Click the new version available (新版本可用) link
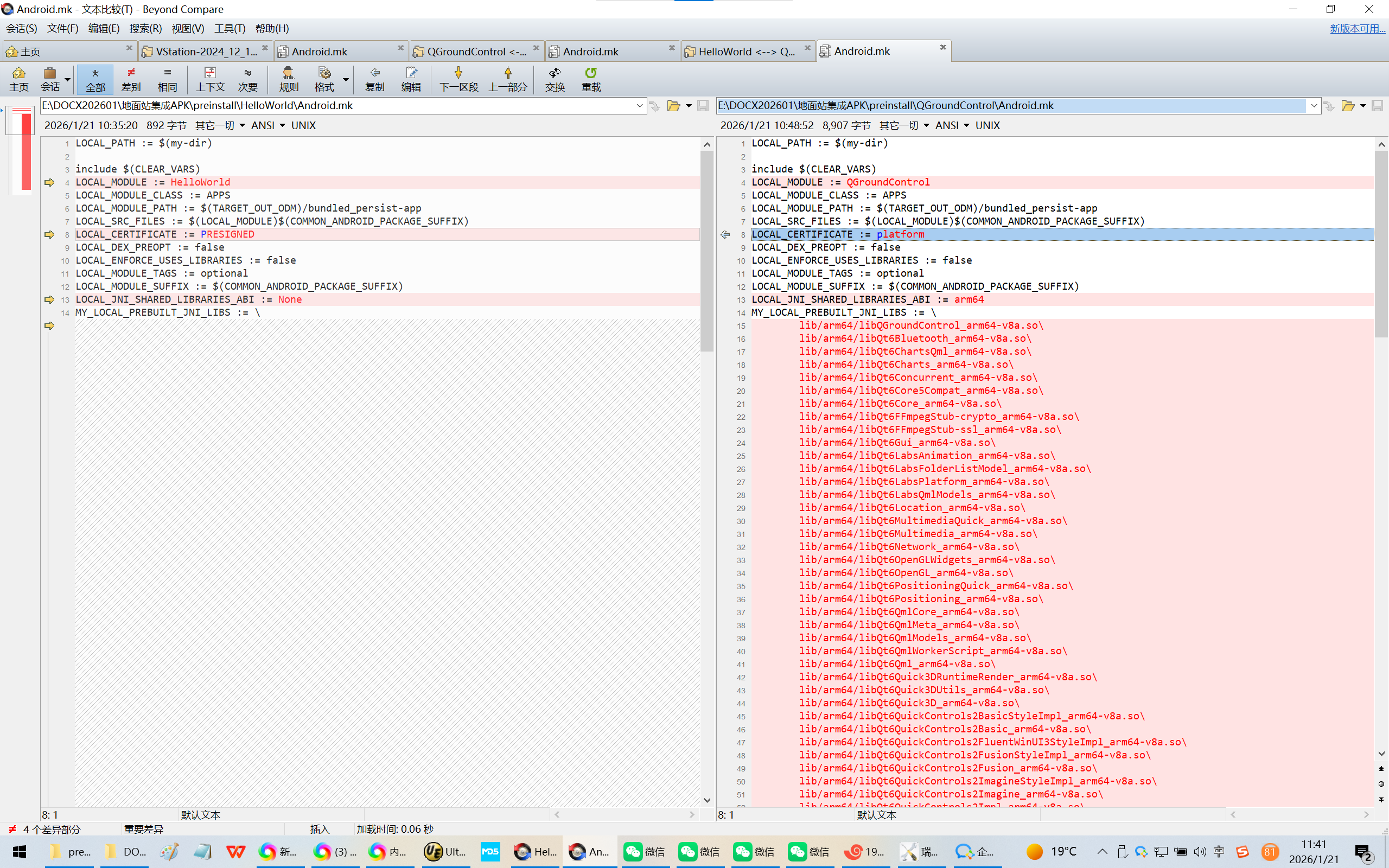 point(1357,28)
